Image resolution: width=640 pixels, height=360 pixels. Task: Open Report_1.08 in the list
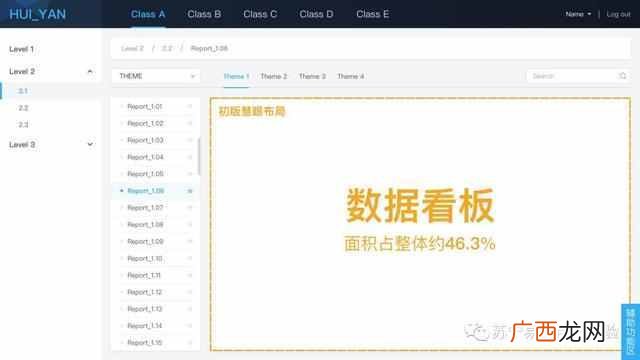click(145, 224)
